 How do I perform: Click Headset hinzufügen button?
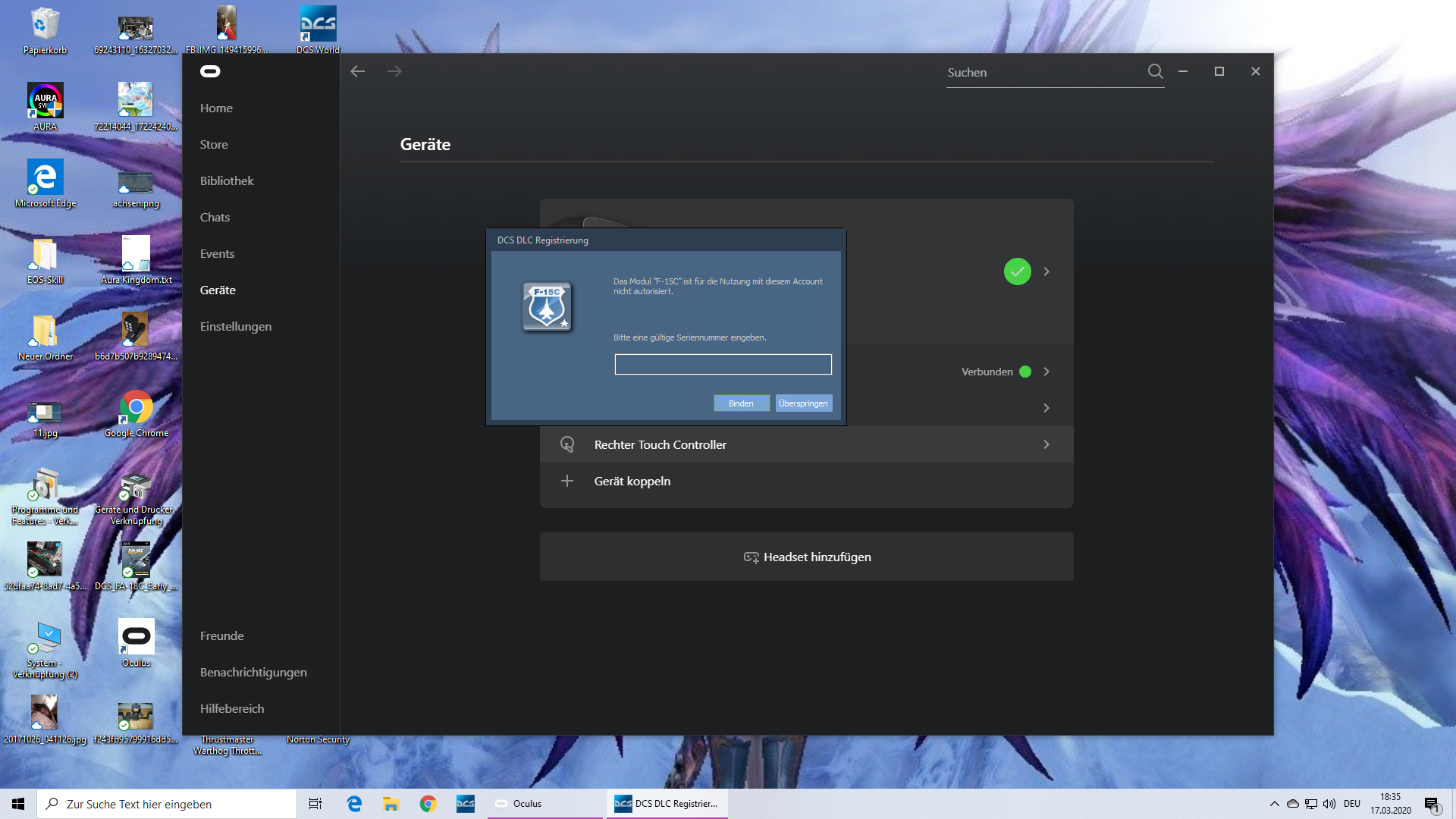point(806,557)
